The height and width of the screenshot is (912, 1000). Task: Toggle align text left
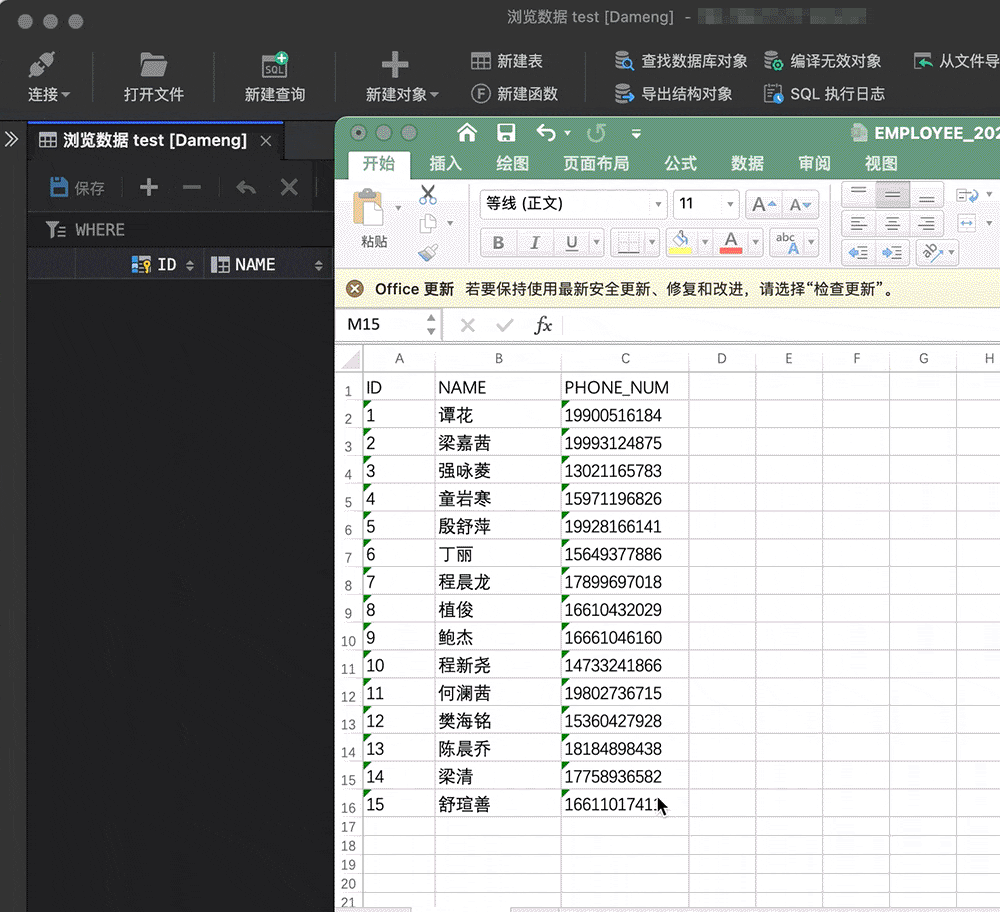(x=858, y=223)
